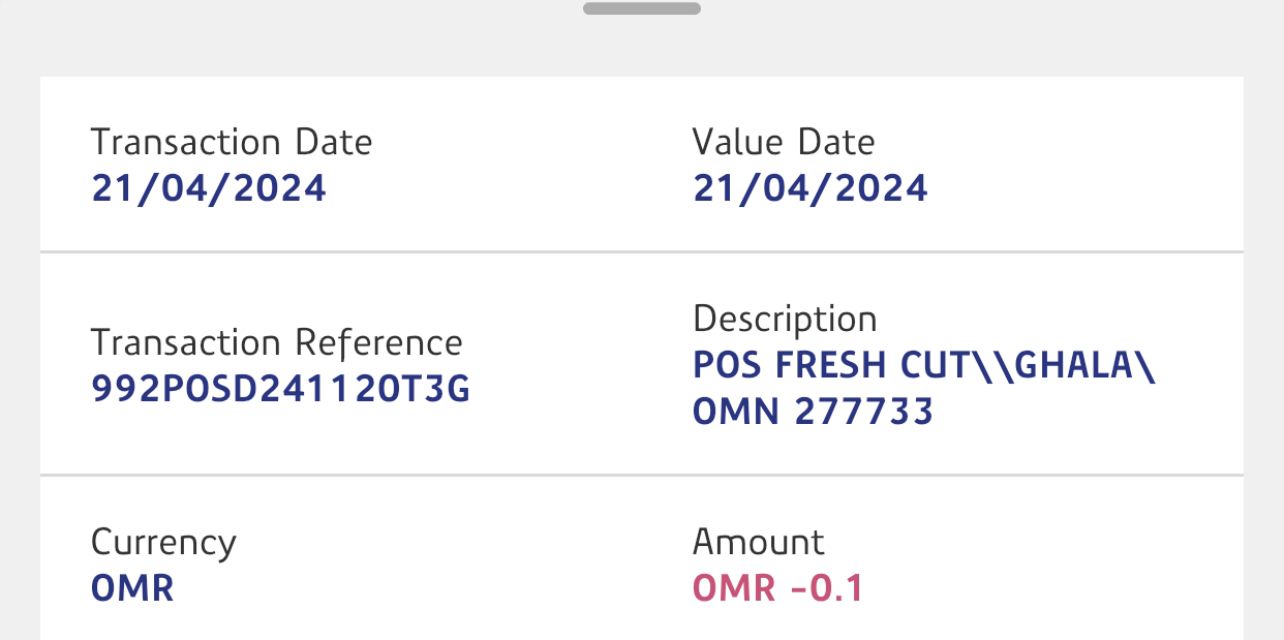Click the divider line above the Currency row

coord(641,475)
